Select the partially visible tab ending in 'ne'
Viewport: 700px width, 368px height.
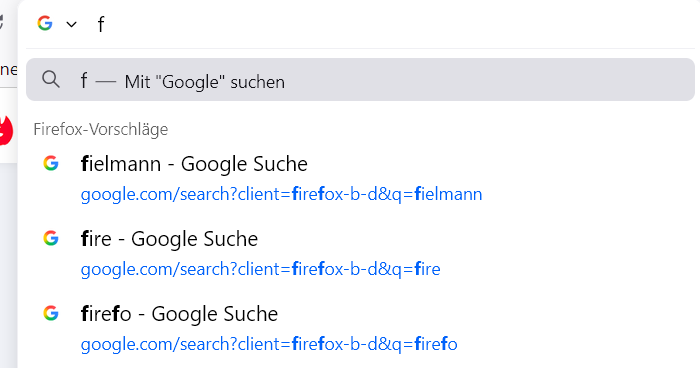[x=8, y=70]
